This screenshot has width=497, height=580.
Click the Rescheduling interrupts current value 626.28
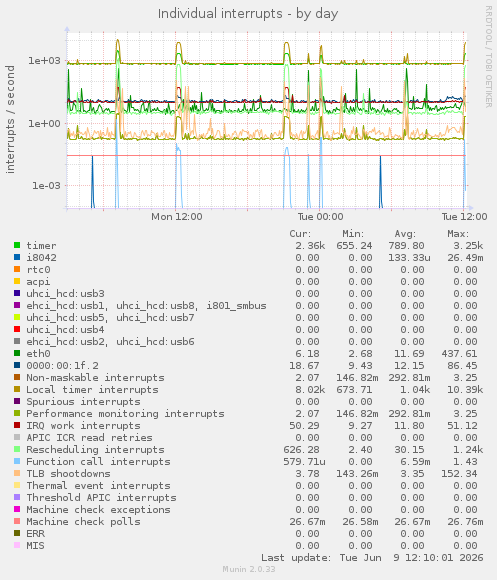pos(301,449)
